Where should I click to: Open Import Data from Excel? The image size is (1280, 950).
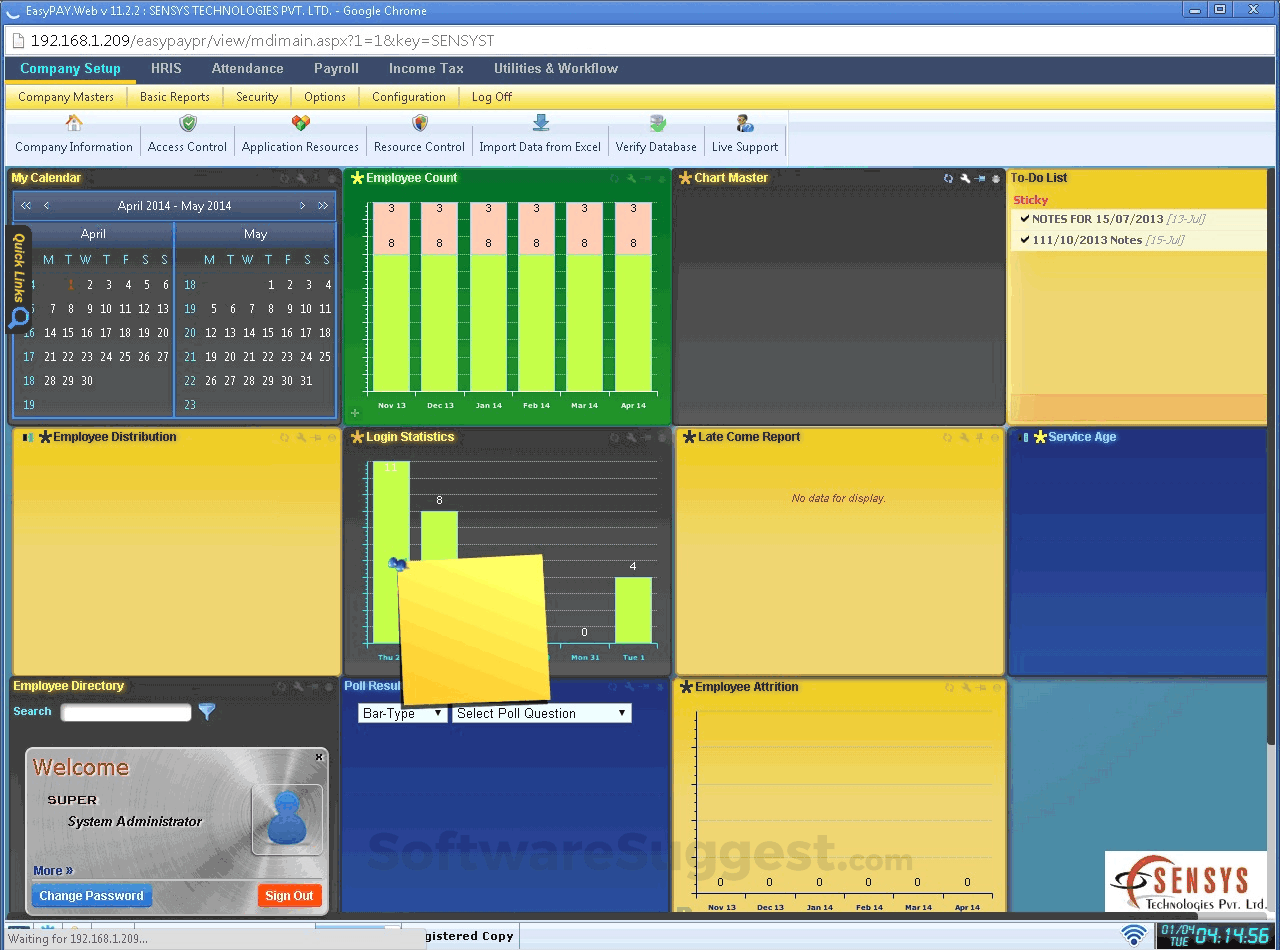540,135
